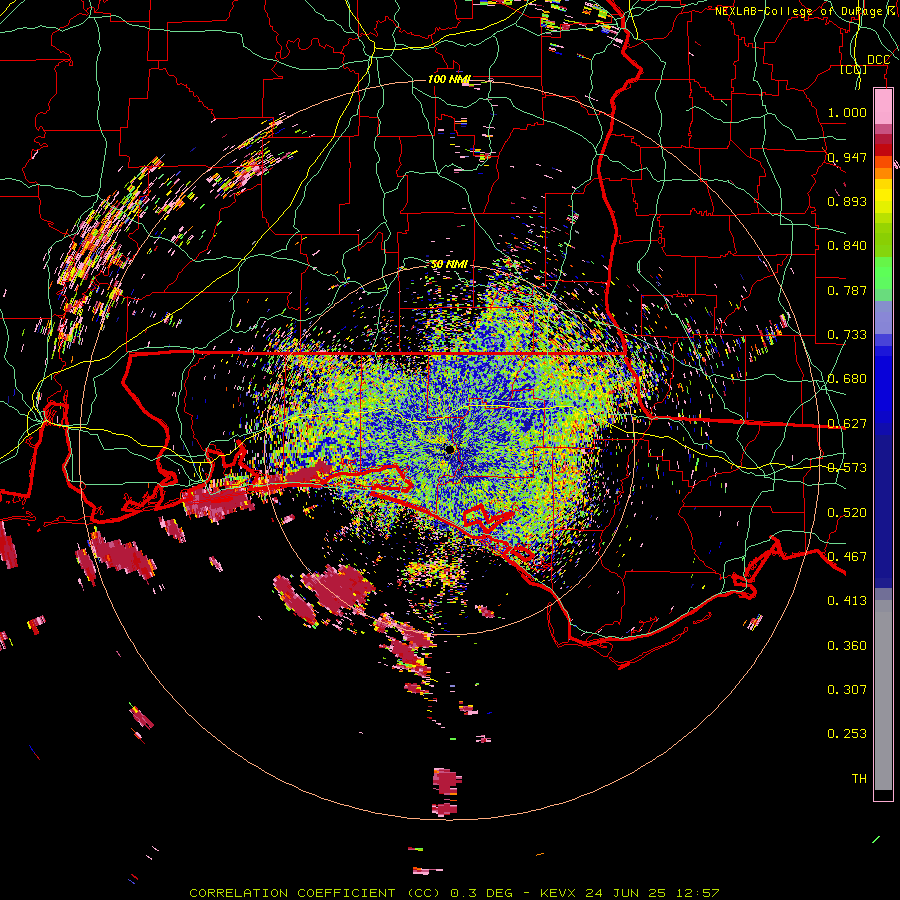Click the 0.413 scale value

(847, 600)
